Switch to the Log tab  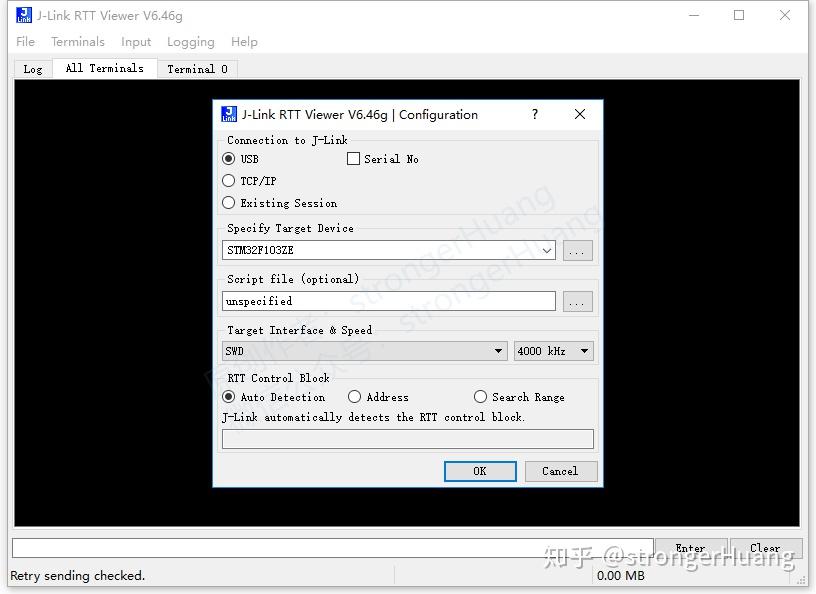pyautogui.click(x=32, y=68)
